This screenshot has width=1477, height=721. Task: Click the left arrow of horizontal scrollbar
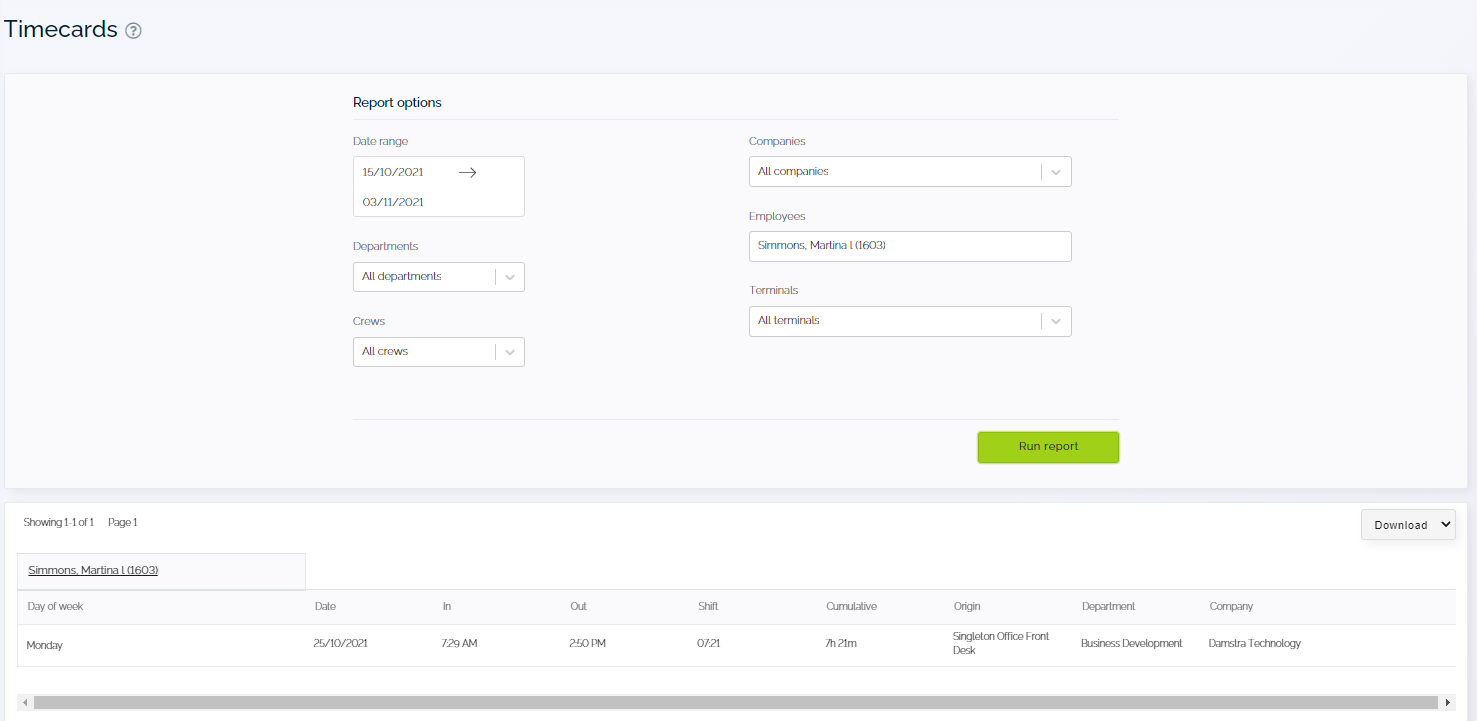click(x=25, y=703)
